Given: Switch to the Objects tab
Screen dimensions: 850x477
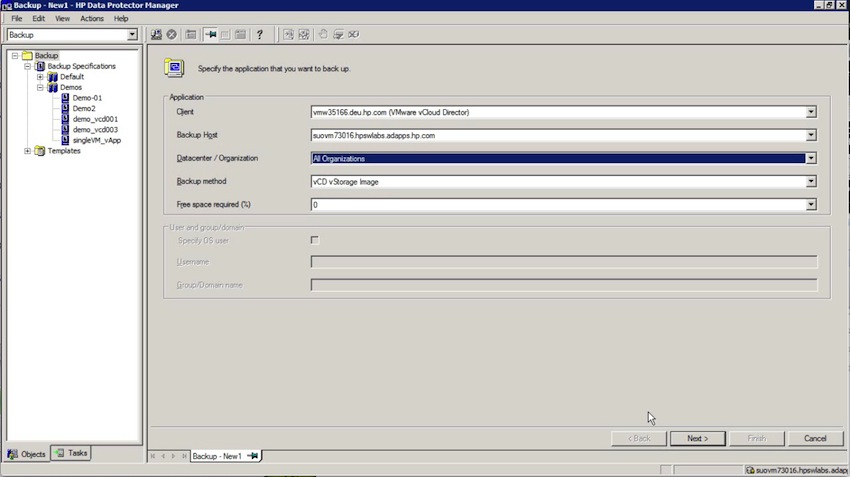Looking at the screenshot, I should coord(27,454).
